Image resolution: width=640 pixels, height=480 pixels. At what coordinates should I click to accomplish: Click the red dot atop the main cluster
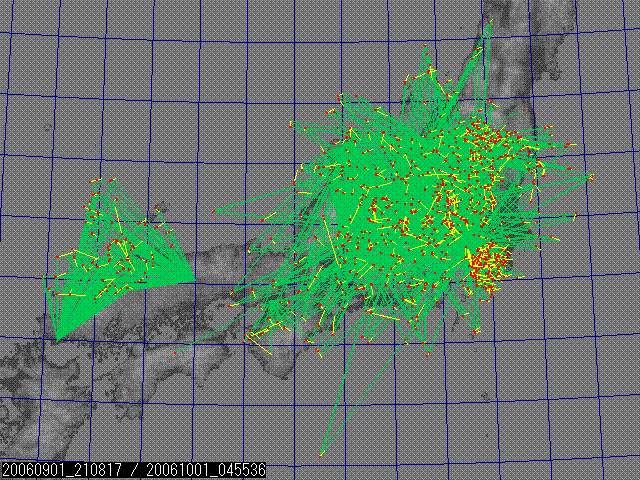(427, 48)
